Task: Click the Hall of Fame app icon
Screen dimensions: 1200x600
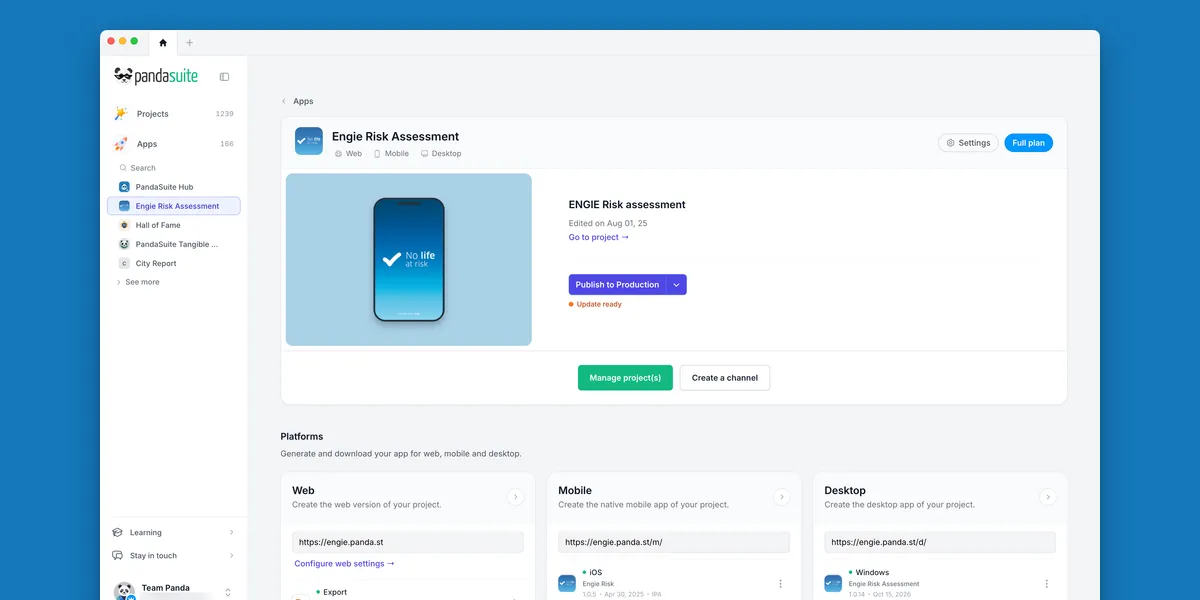Action: [124, 225]
